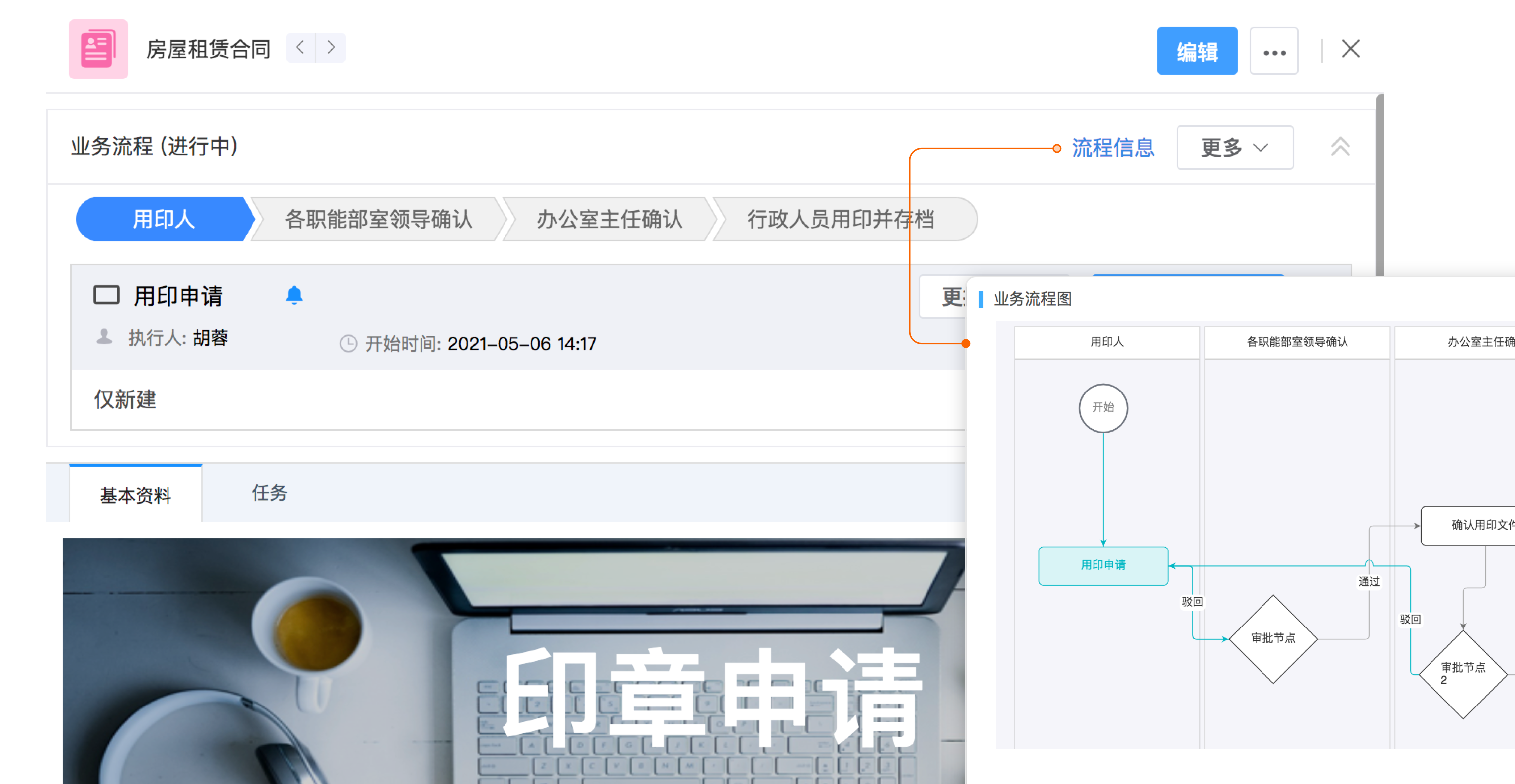The height and width of the screenshot is (784, 1515).
Task: Click the 业务流程 (进行中) heading
Action: [155, 146]
